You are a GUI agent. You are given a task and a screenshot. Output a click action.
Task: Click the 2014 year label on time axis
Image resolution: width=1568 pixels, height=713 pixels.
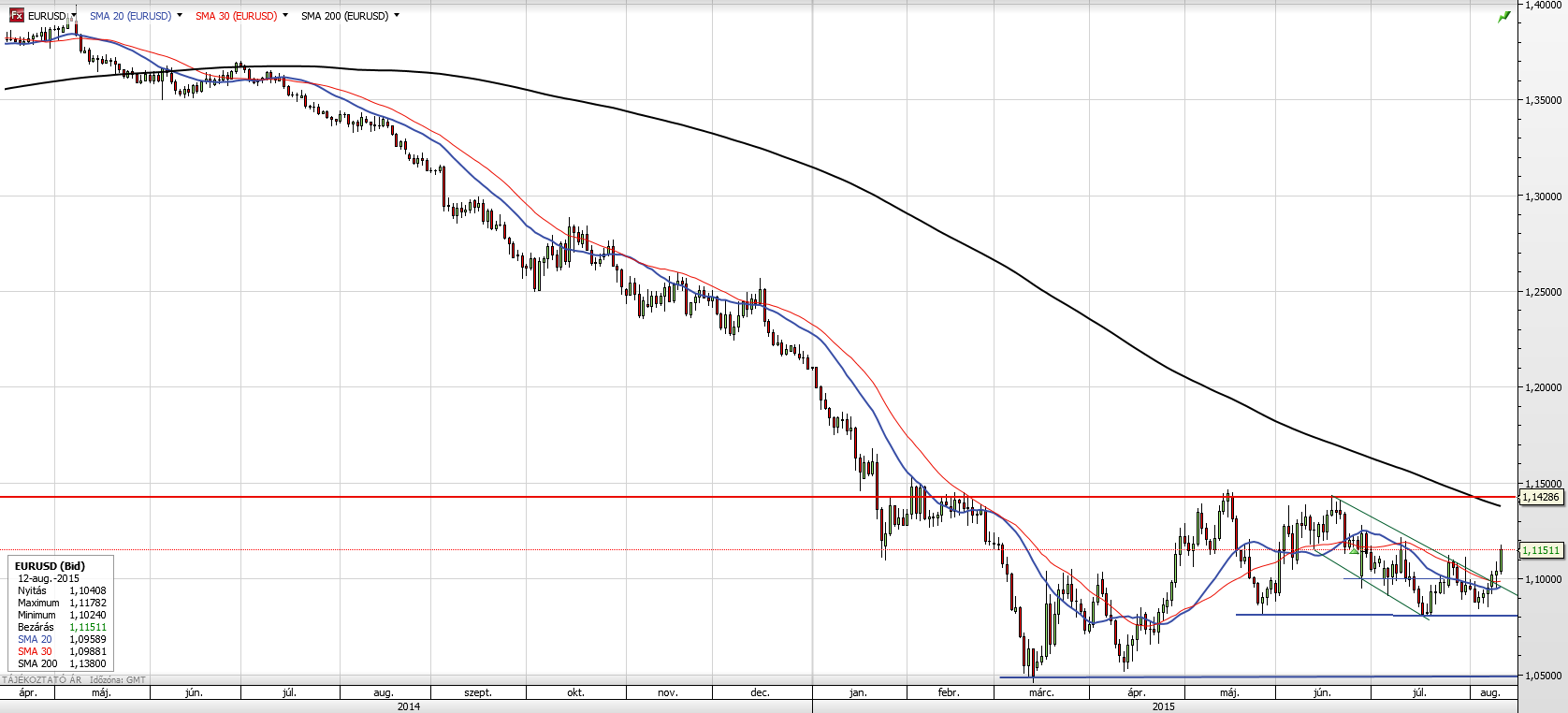(409, 706)
